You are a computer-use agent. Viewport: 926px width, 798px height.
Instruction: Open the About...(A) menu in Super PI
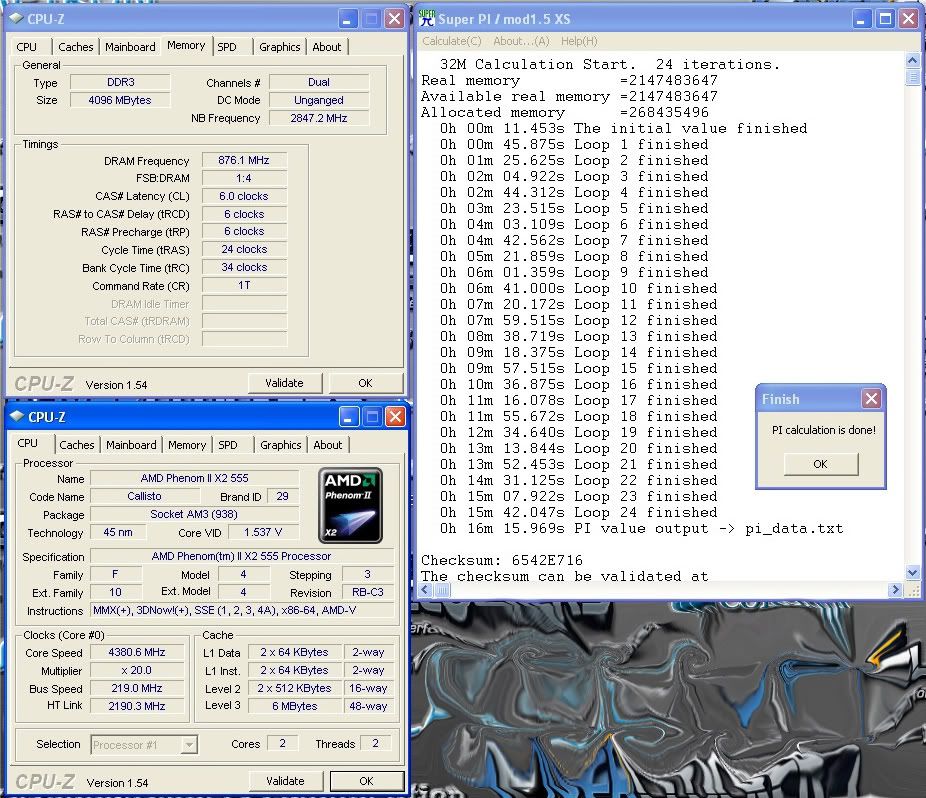pos(521,41)
